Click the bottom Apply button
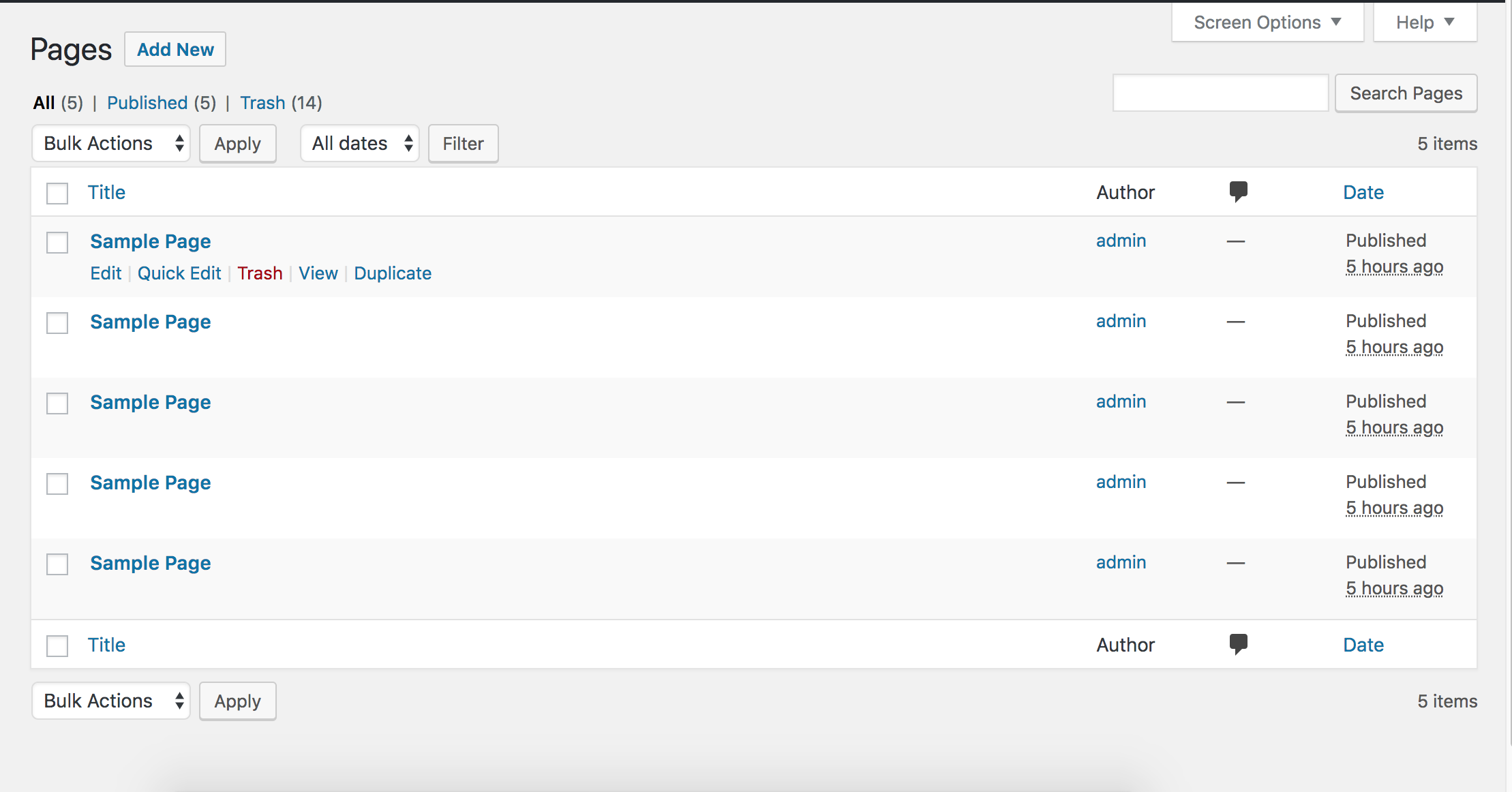This screenshot has height=792, width=1512. pos(238,701)
